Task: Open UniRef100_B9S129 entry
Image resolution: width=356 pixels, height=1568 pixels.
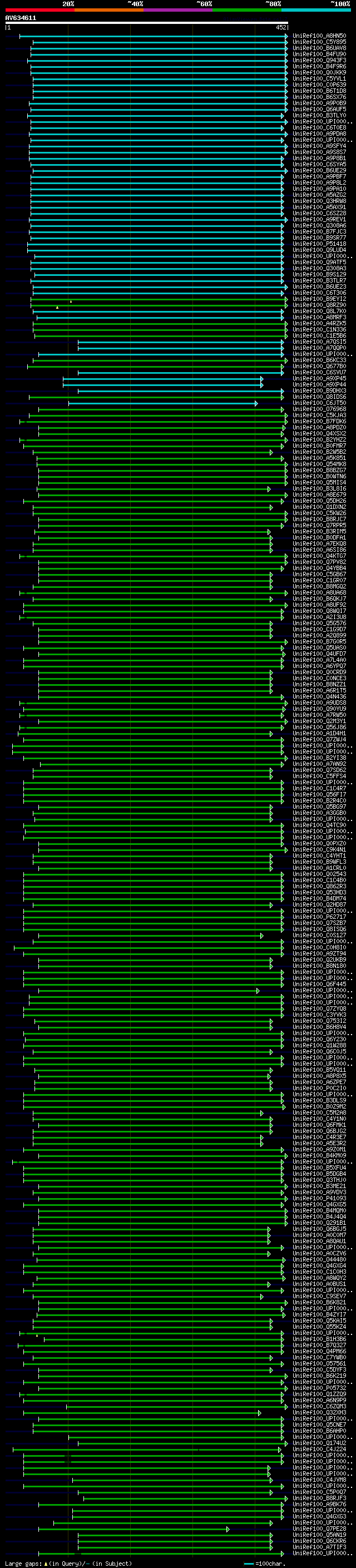Action: pos(319,275)
